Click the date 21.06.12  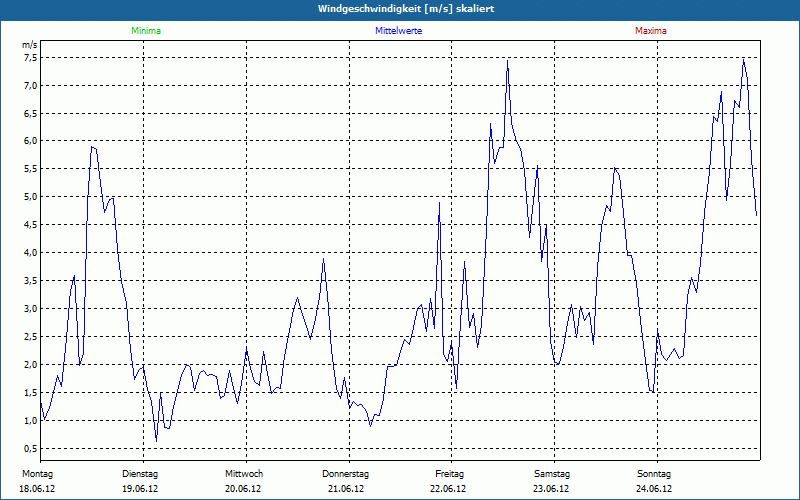click(346, 489)
